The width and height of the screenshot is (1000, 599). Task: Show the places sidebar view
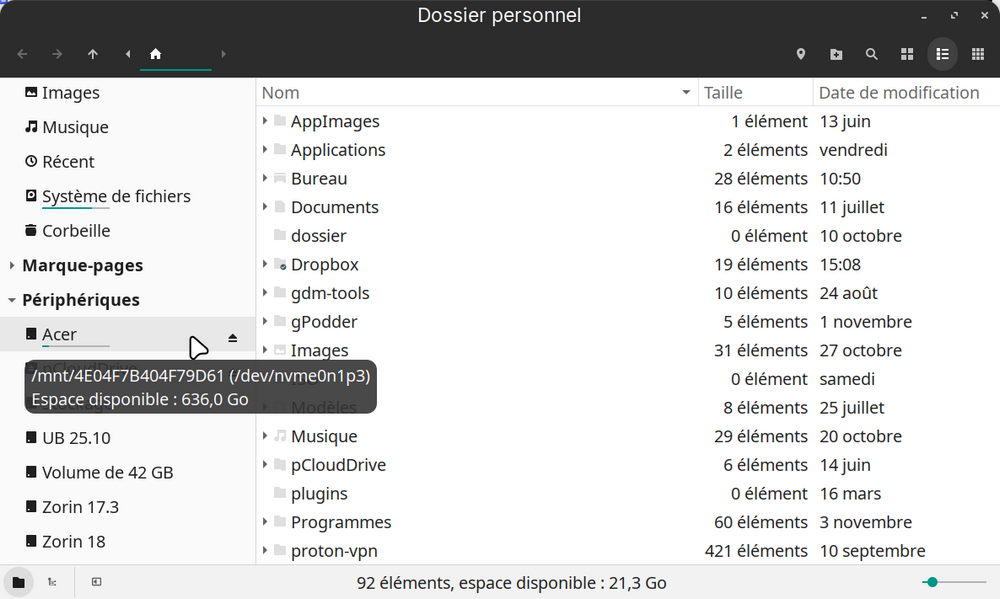pos(17,582)
